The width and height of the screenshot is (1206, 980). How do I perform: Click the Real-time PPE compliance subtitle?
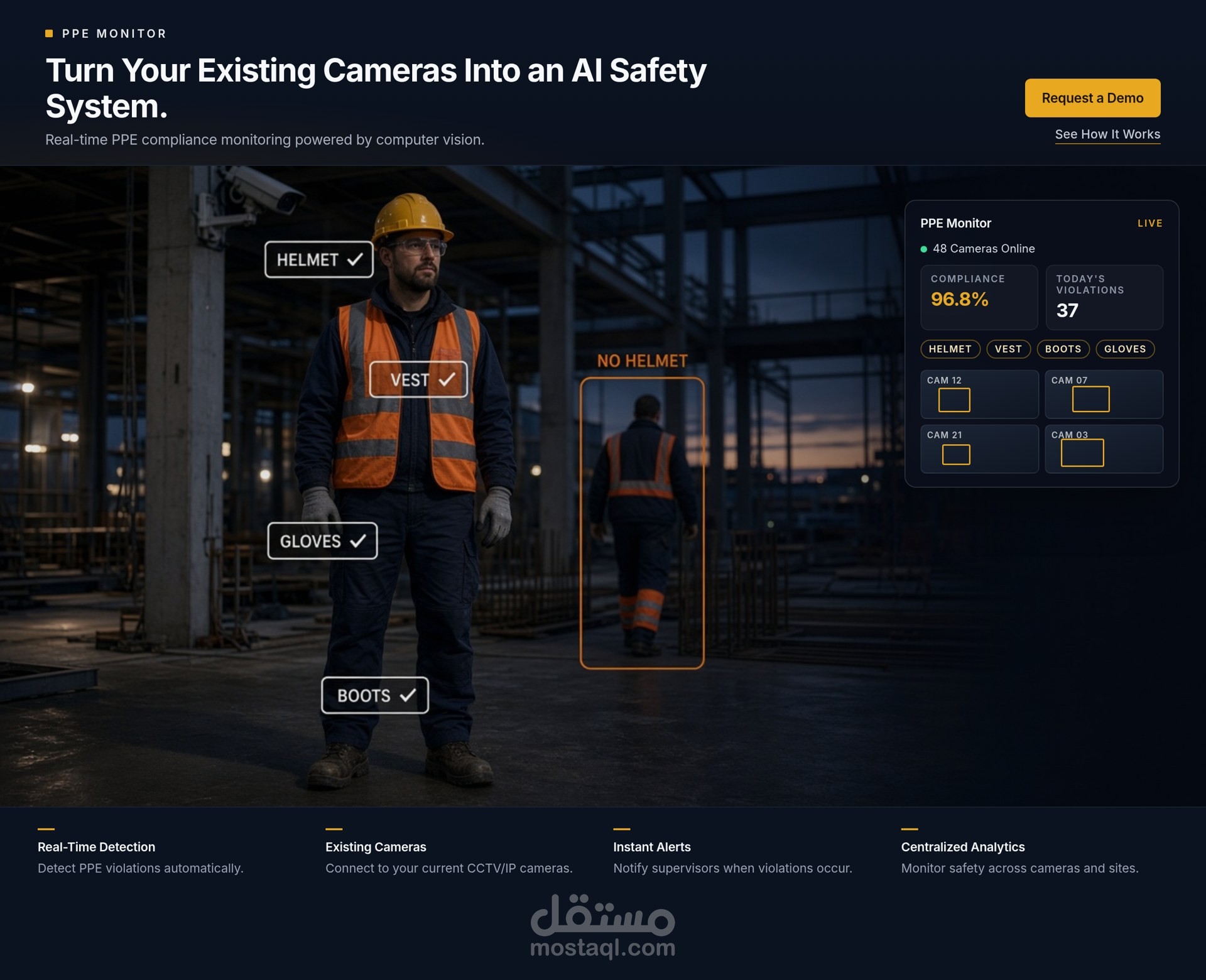point(264,139)
